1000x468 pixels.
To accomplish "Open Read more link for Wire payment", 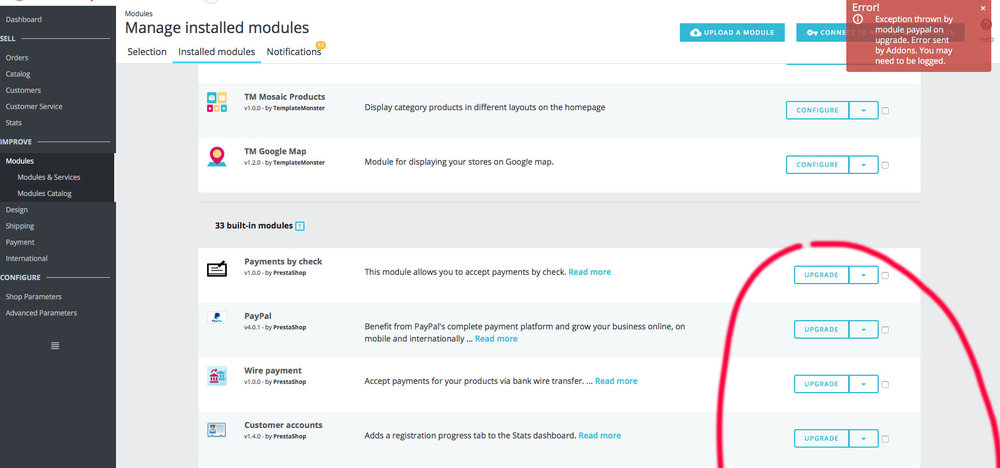I will tap(616, 381).
